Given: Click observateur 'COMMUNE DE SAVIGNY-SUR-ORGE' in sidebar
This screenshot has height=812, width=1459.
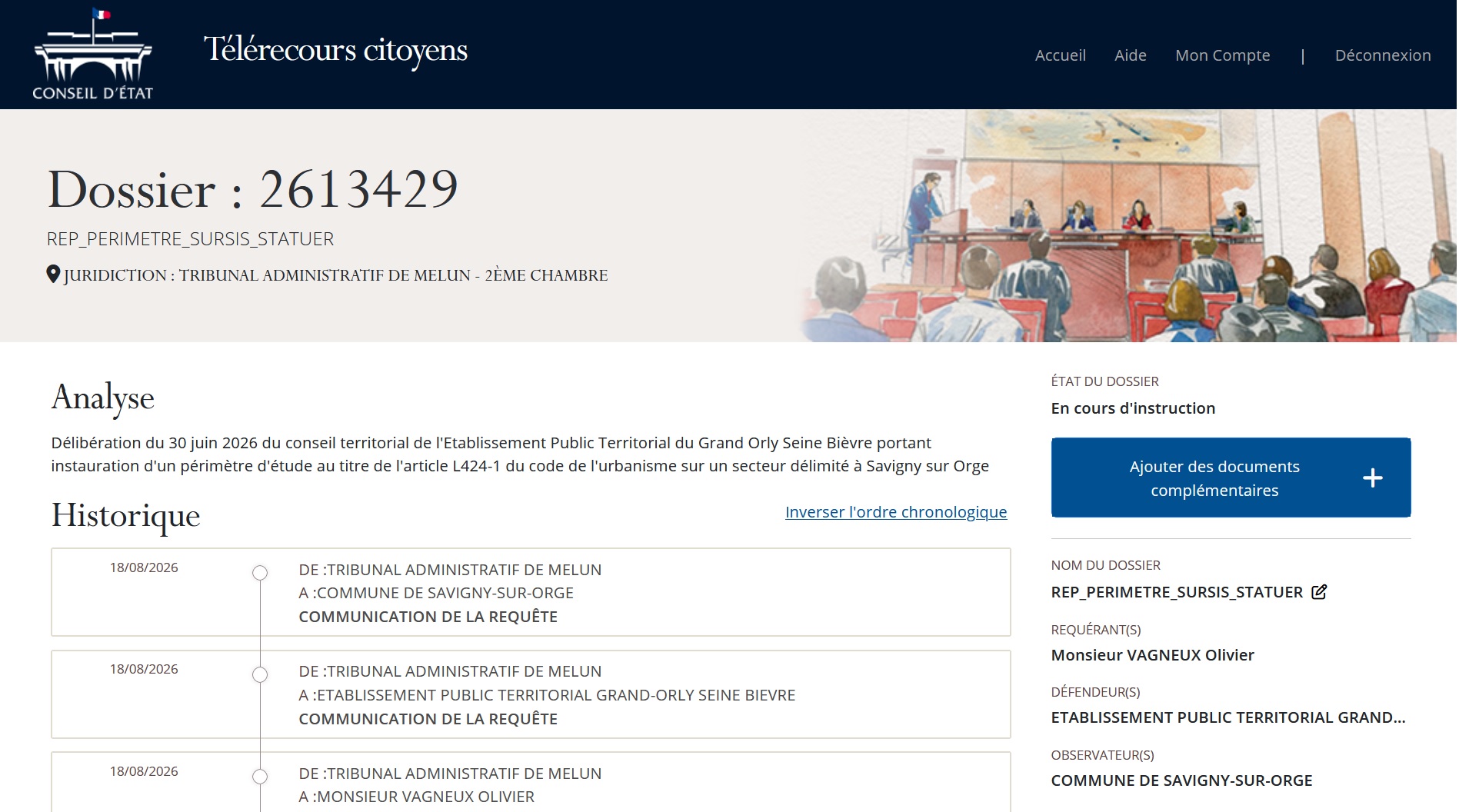Looking at the screenshot, I should tap(1181, 780).
